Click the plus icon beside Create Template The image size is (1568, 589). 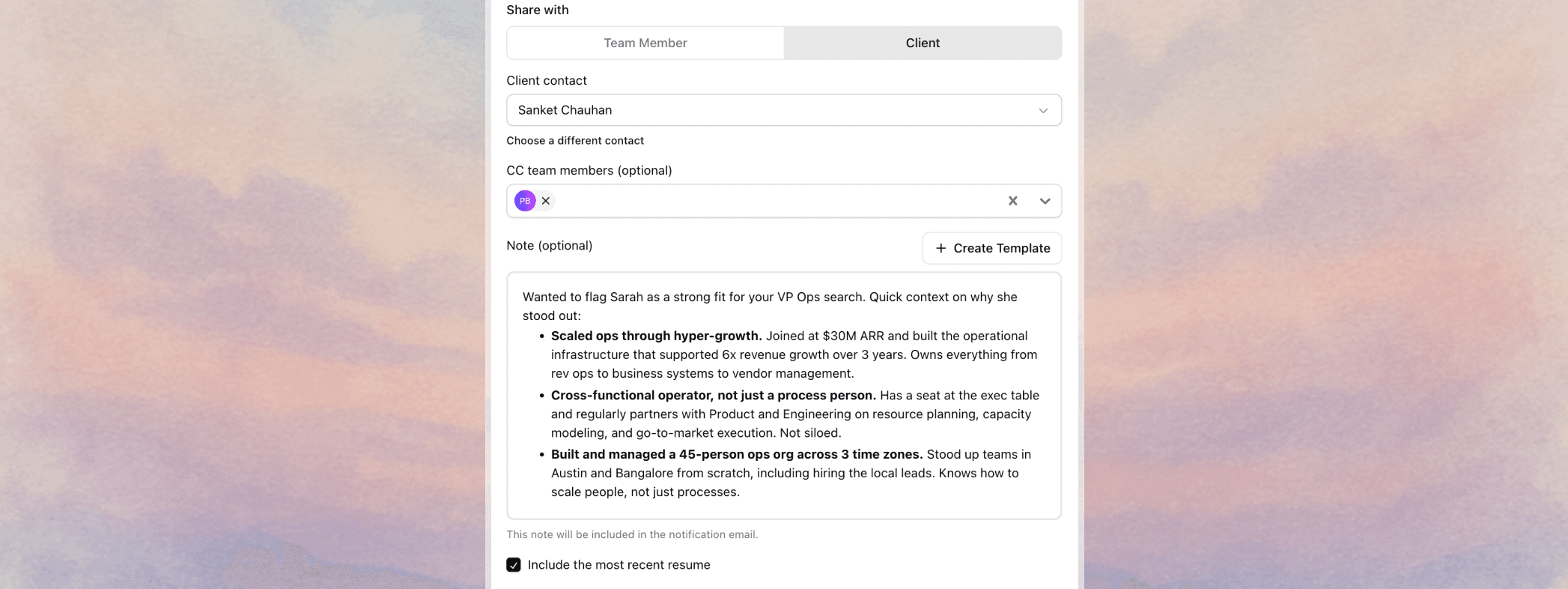[x=941, y=247]
